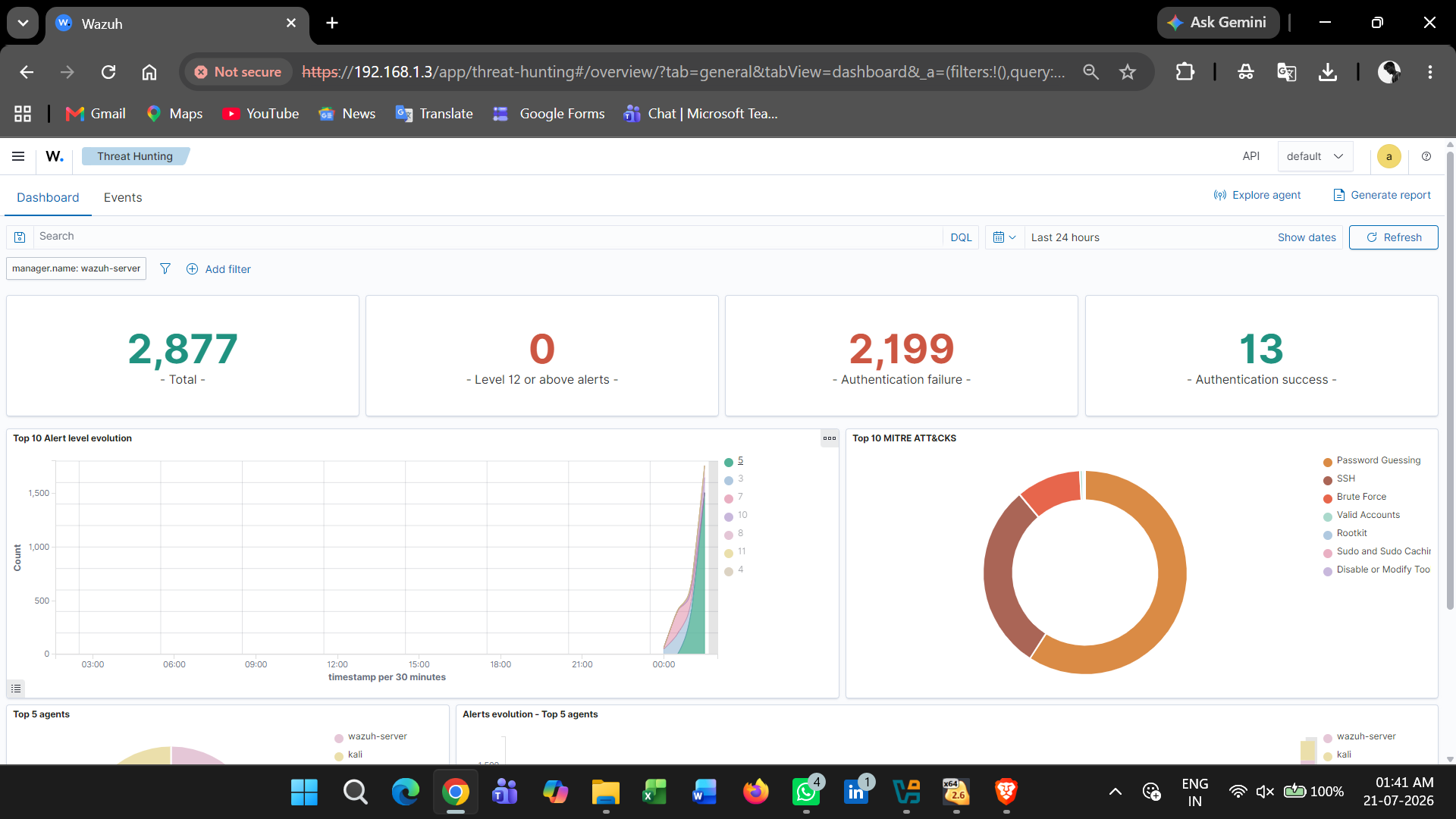The width and height of the screenshot is (1456, 819).
Task: Click the page vertical scrollbar
Action: [x=1450, y=379]
